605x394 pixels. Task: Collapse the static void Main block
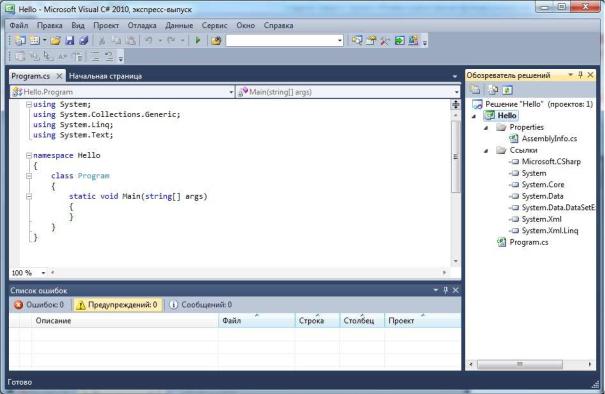29,196
